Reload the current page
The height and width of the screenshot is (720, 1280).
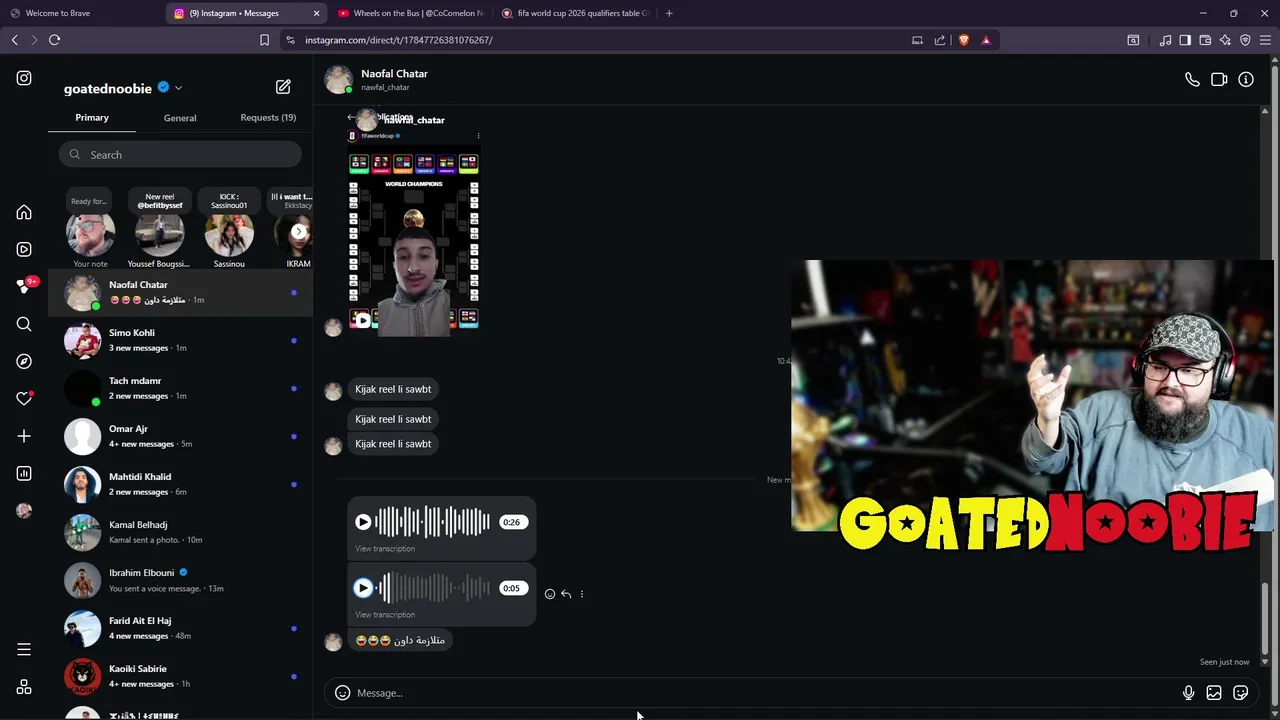tap(55, 40)
